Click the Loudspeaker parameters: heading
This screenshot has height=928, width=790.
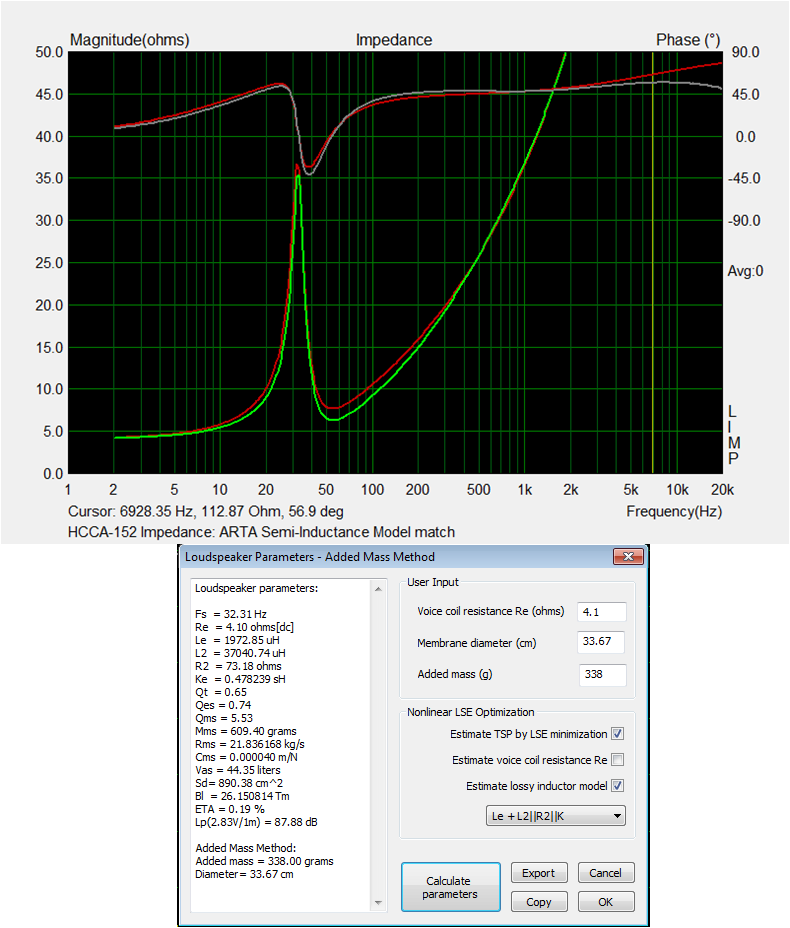[256, 588]
